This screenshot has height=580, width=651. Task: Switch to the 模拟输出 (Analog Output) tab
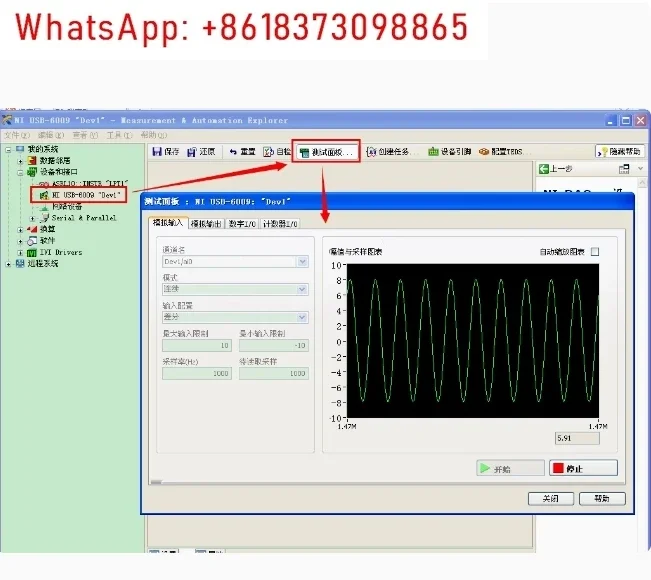point(206,224)
